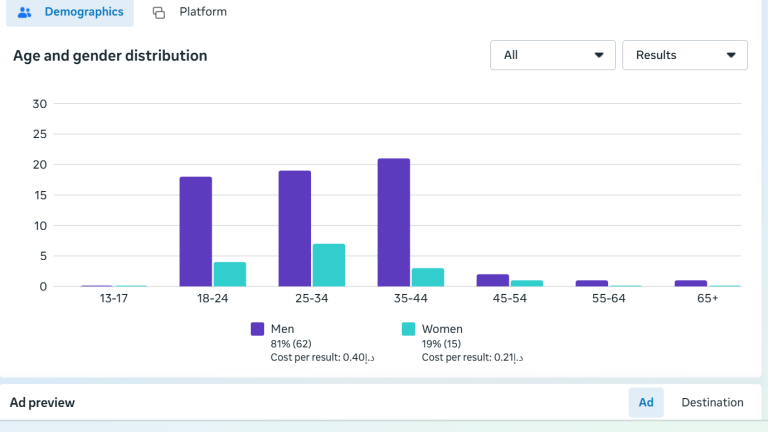Select the Destination preview button

pyautogui.click(x=712, y=402)
